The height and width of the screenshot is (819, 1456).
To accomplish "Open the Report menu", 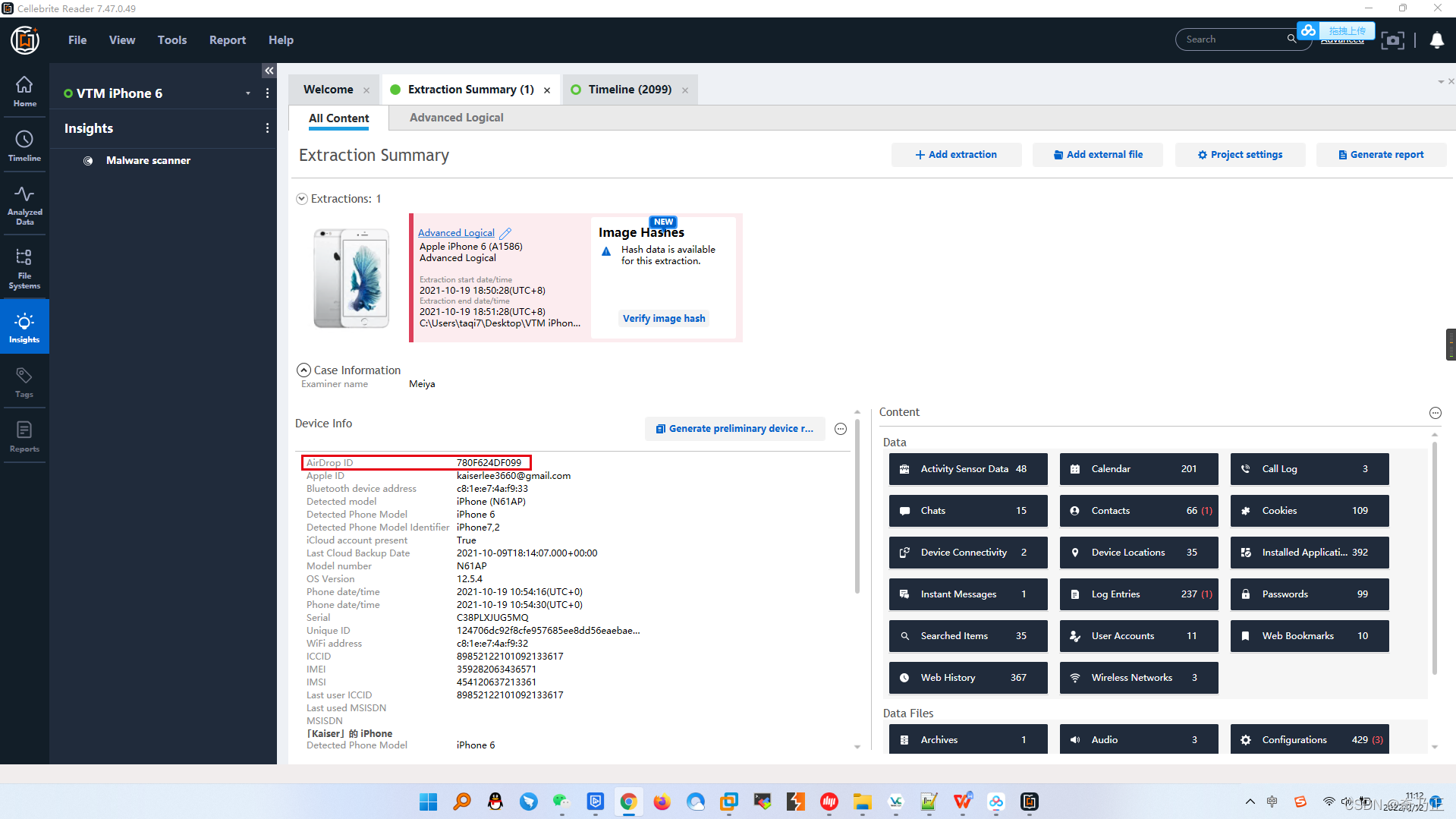I will (228, 40).
